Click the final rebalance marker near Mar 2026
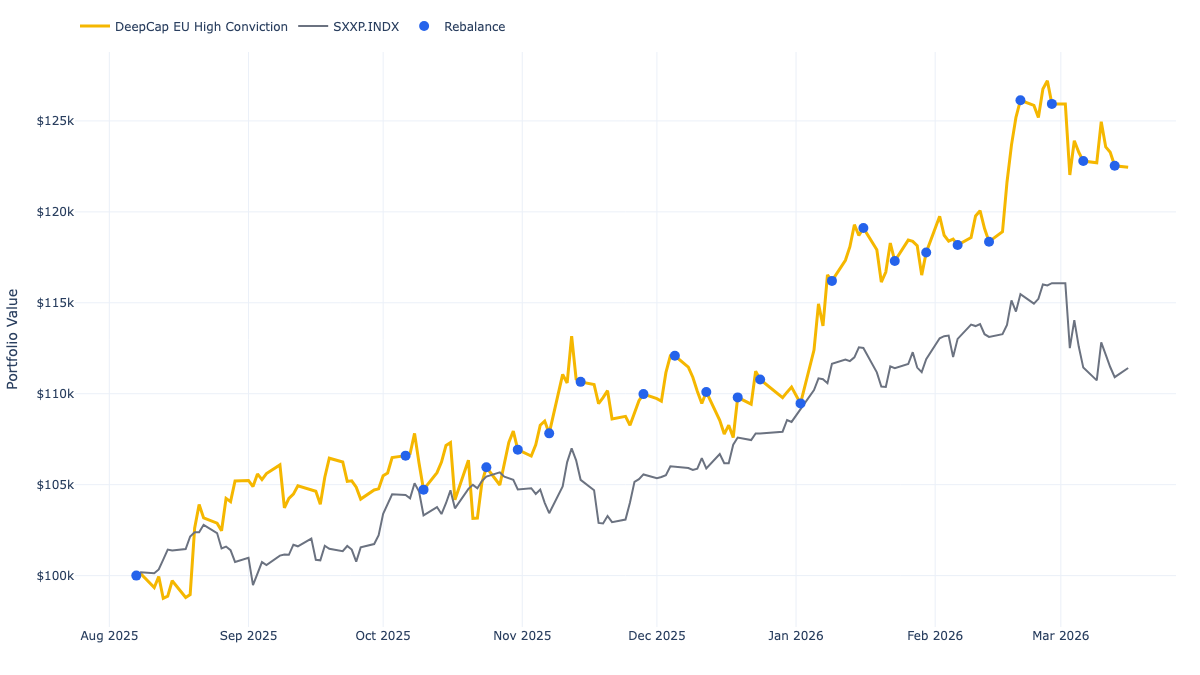The height and width of the screenshot is (675, 1200). pos(1114,166)
